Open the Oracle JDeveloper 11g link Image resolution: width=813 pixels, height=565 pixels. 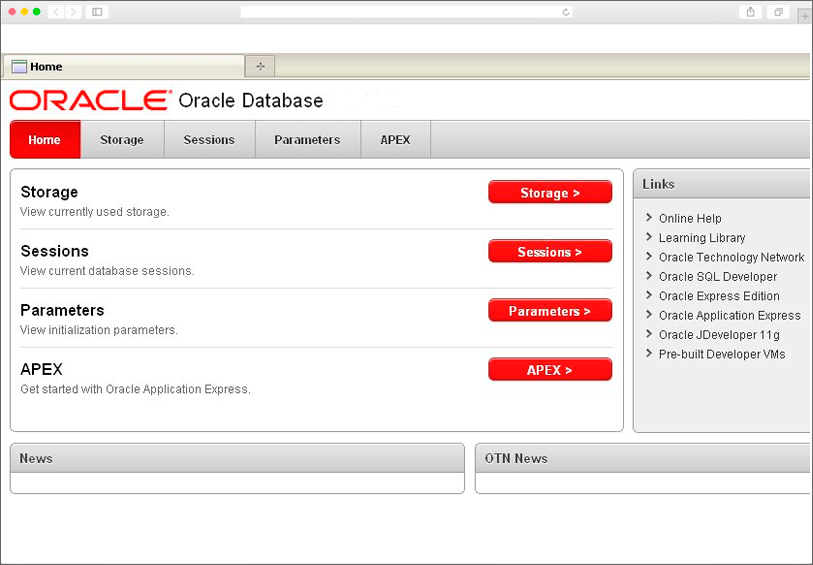[x=719, y=335]
